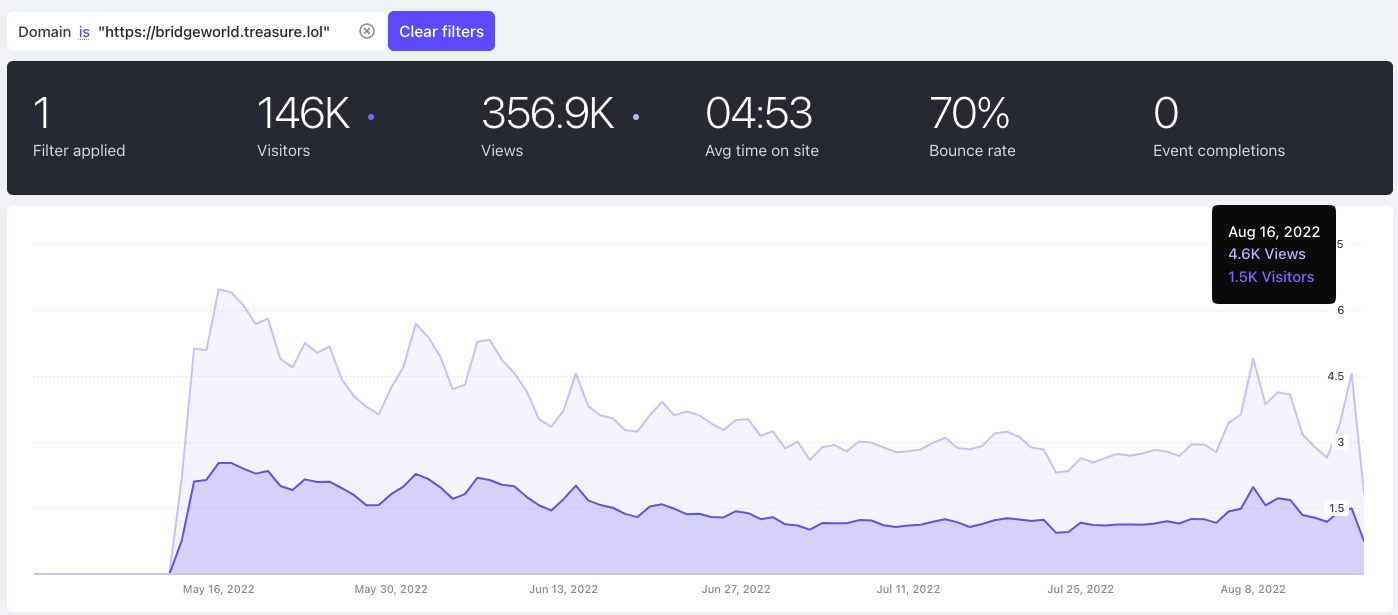Toggle the Views series dot indicator
The image size is (1398, 615).
(636, 117)
